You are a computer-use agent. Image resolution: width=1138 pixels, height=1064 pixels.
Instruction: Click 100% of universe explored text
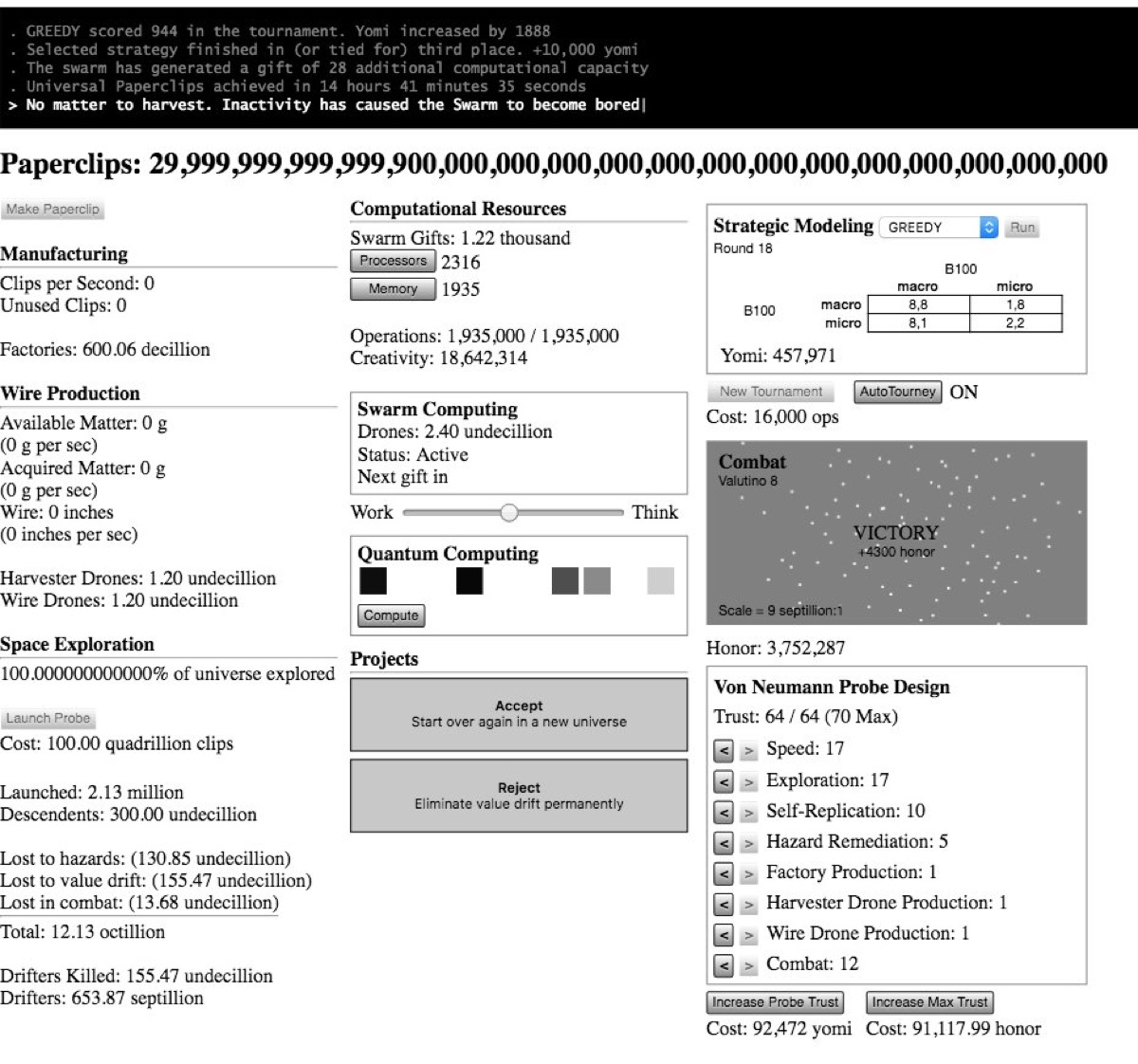pos(167,674)
